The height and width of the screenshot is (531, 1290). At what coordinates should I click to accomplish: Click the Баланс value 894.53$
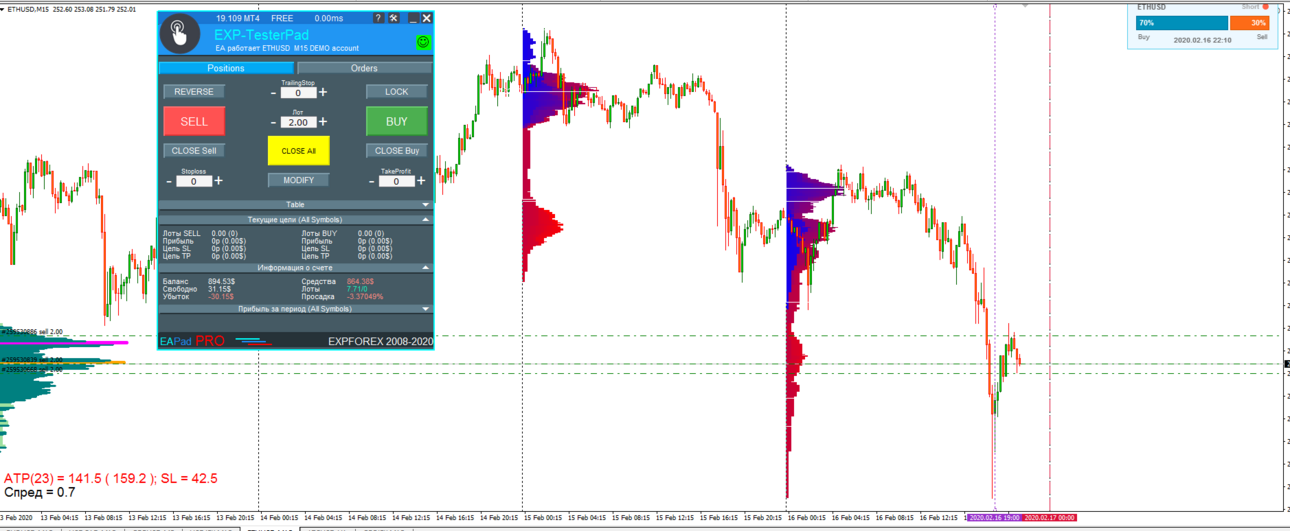(222, 281)
